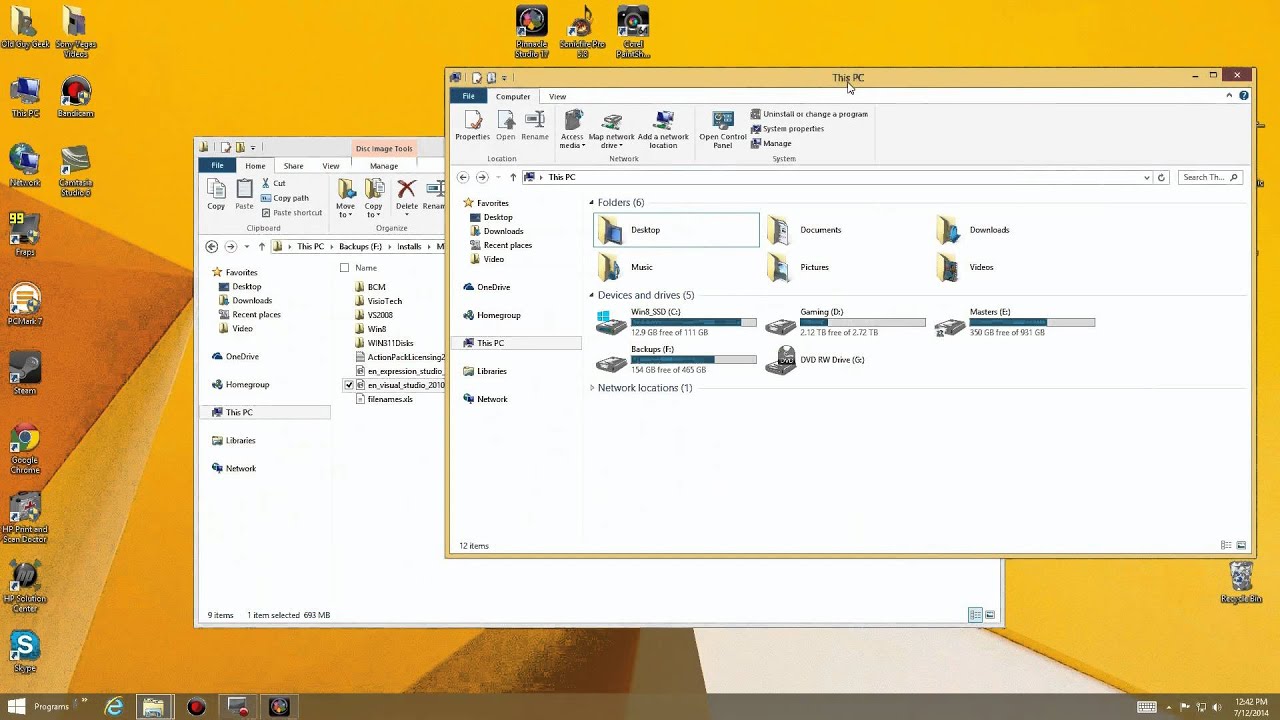The width and height of the screenshot is (1280, 720).
Task: Click Copy path in Clipboard group
Action: click(x=284, y=198)
